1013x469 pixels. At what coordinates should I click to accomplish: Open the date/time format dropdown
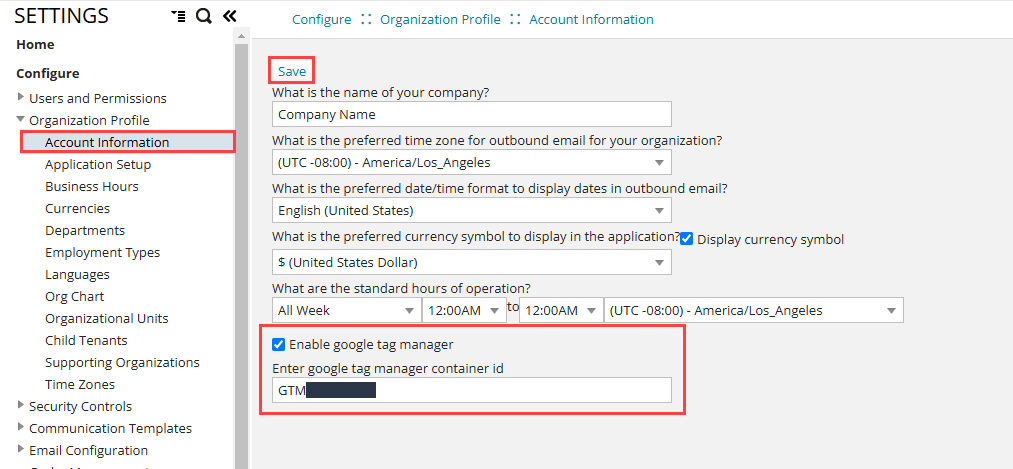[x=472, y=210]
